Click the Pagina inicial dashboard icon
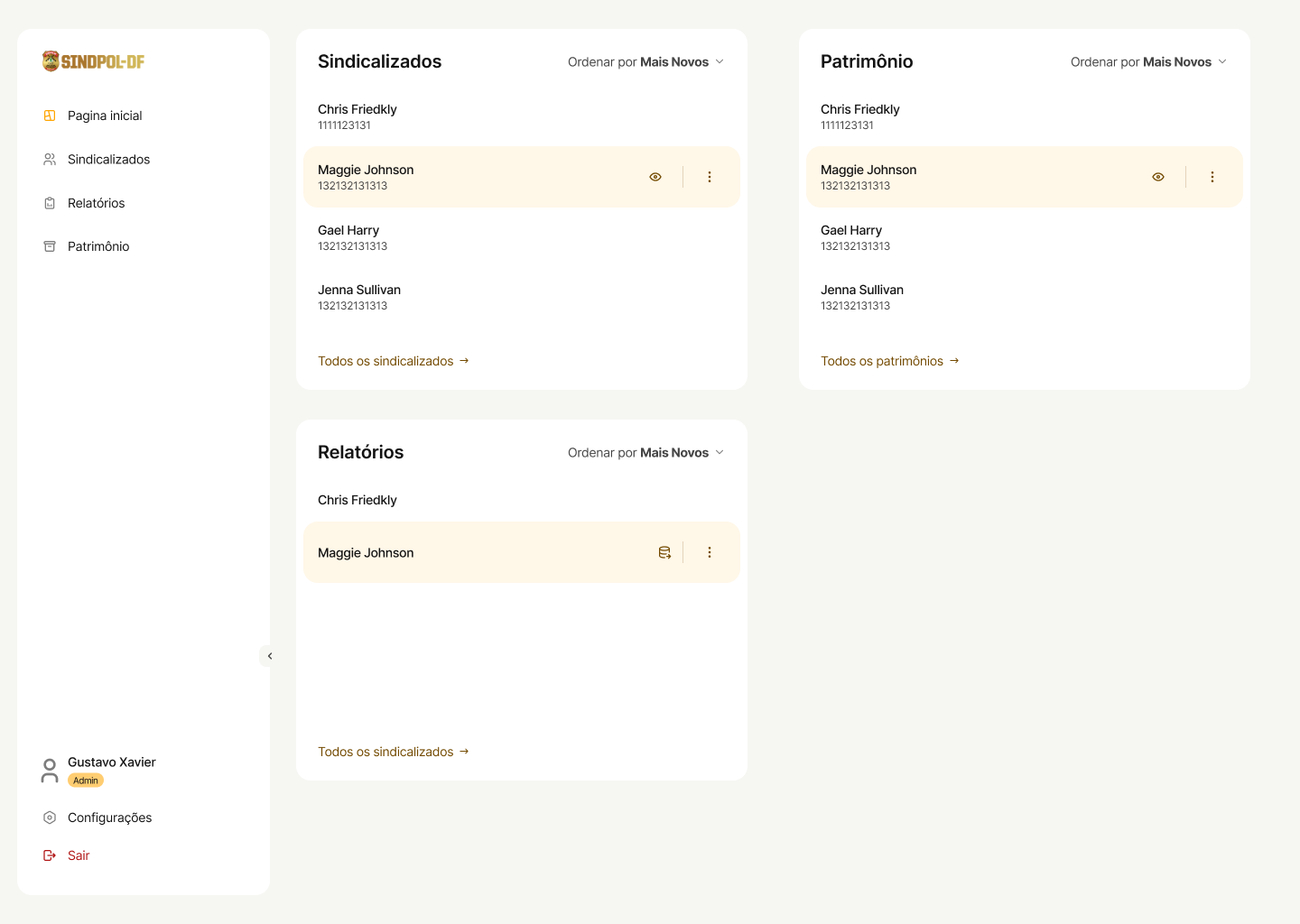Image resolution: width=1300 pixels, height=924 pixels. [50, 115]
